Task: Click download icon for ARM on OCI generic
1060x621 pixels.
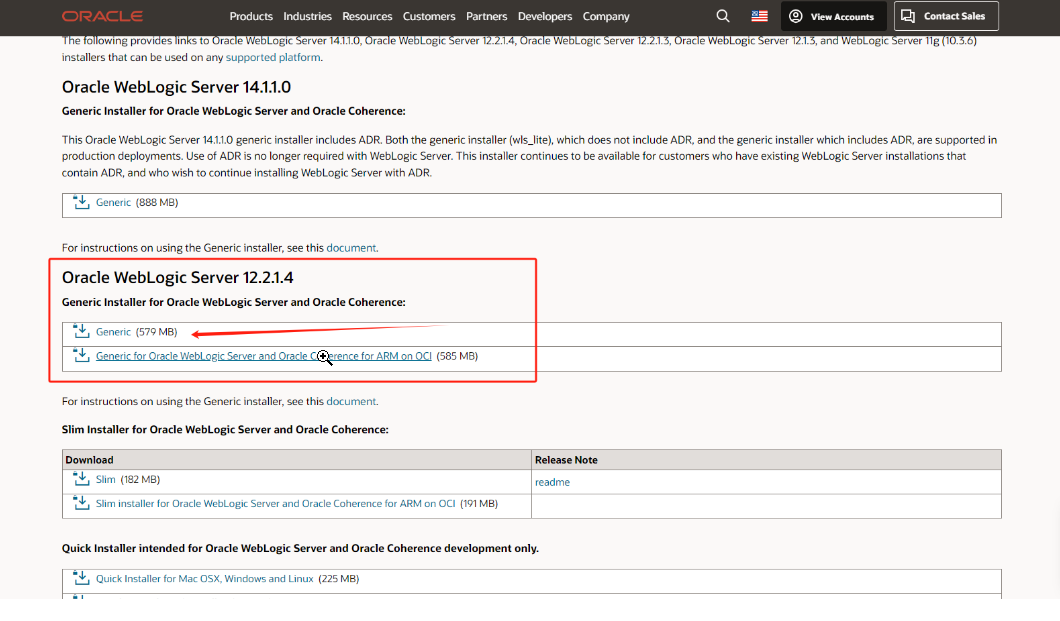Action: pos(81,355)
